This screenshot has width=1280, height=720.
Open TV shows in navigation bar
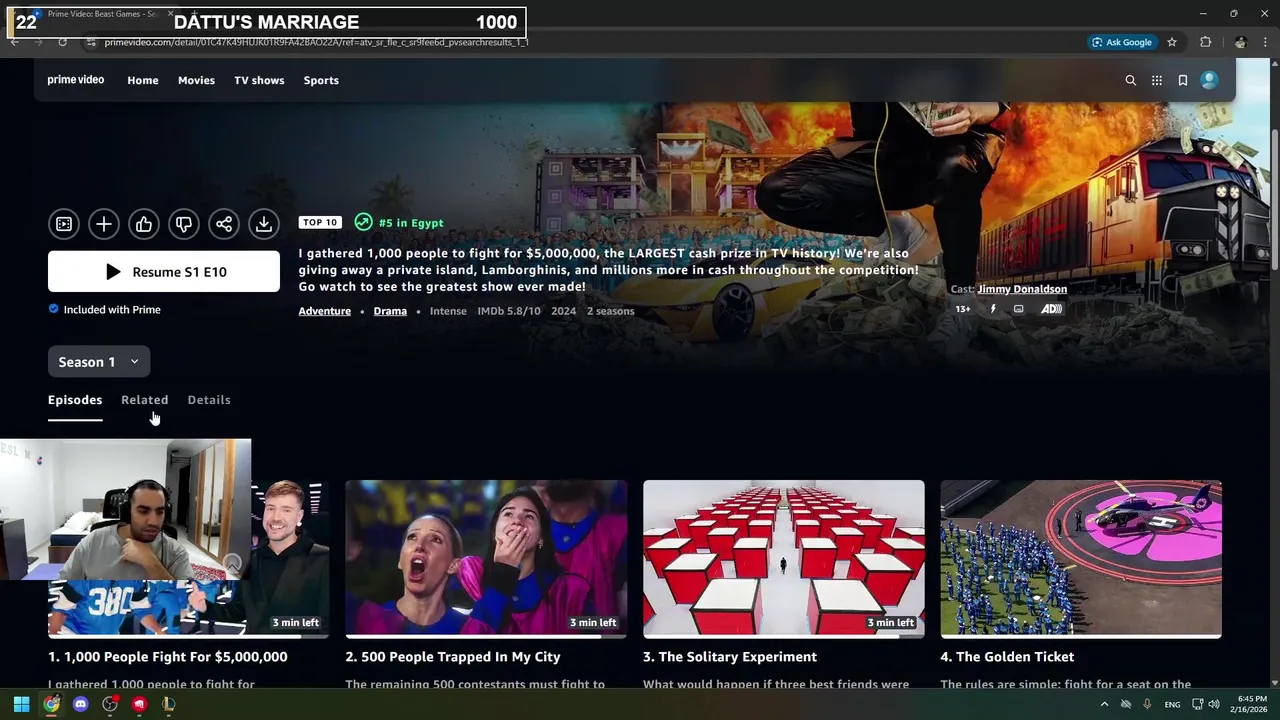point(259,80)
